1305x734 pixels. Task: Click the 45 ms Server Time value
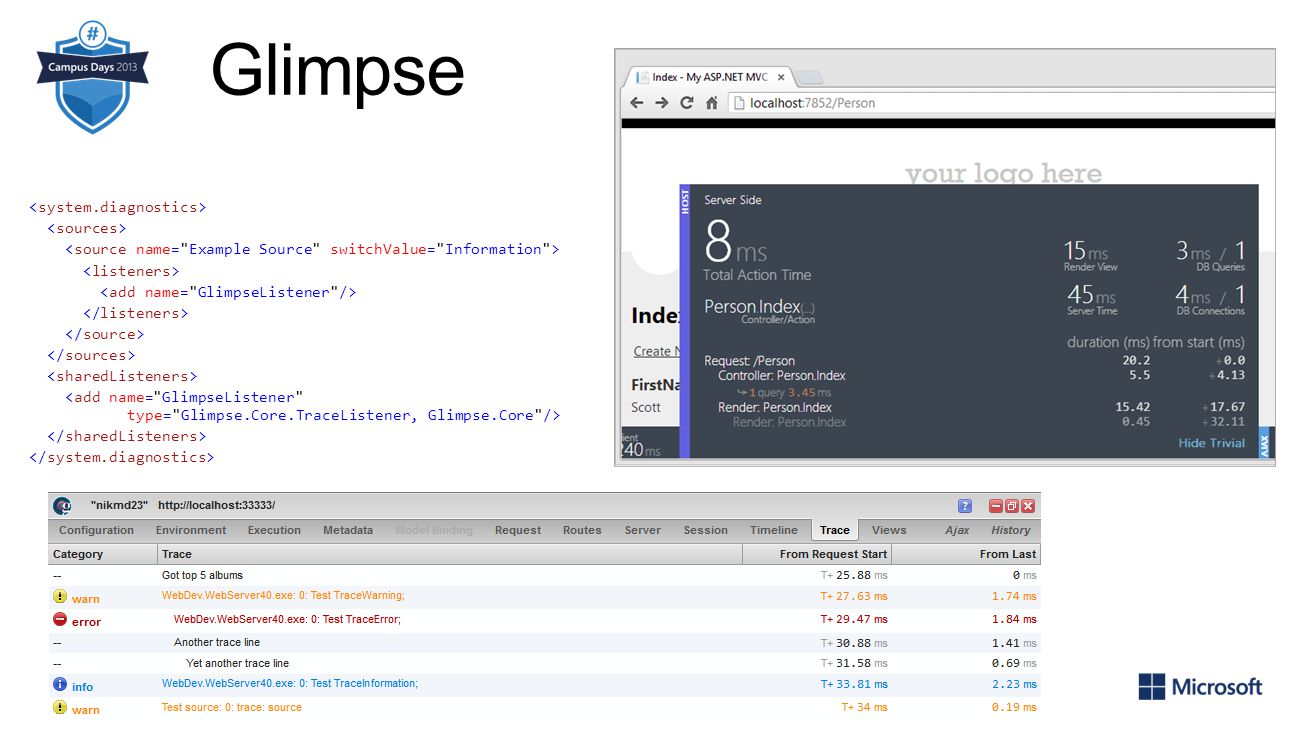click(1091, 295)
